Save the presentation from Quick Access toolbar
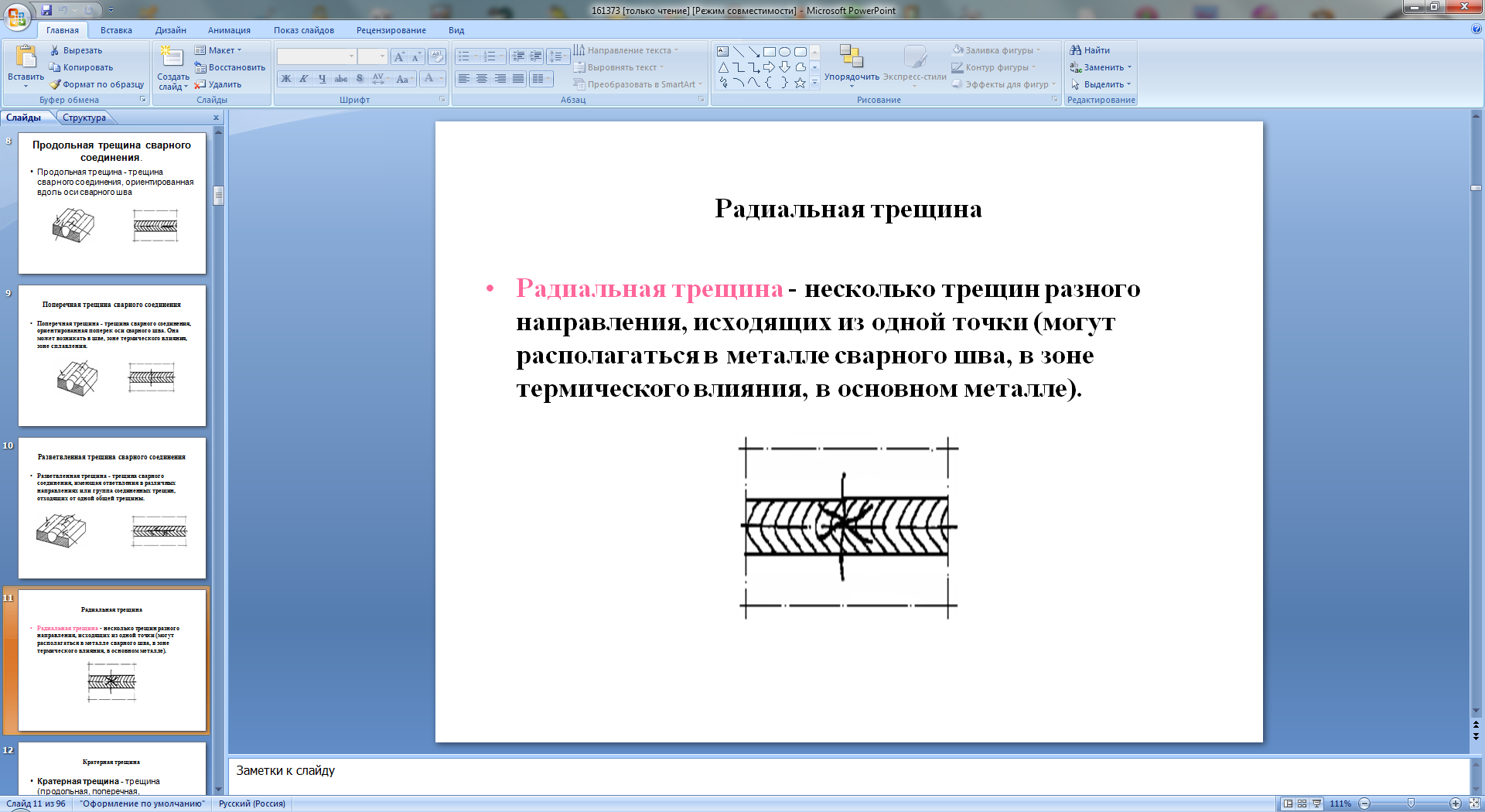The height and width of the screenshot is (812, 1485). (x=46, y=10)
